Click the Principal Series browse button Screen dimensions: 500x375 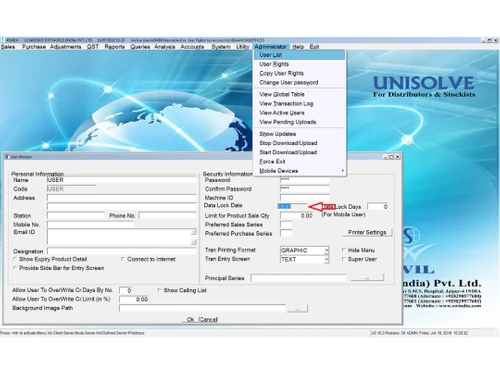point(367,278)
